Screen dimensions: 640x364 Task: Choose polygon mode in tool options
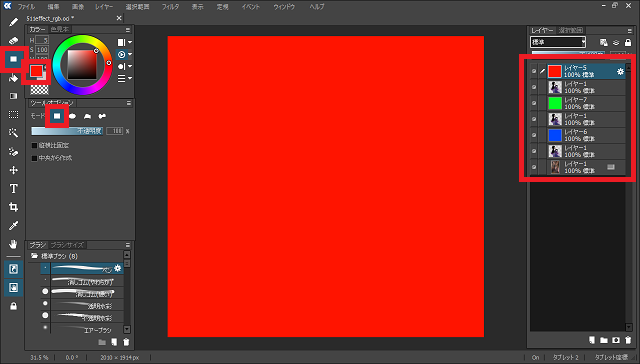click(87, 116)
